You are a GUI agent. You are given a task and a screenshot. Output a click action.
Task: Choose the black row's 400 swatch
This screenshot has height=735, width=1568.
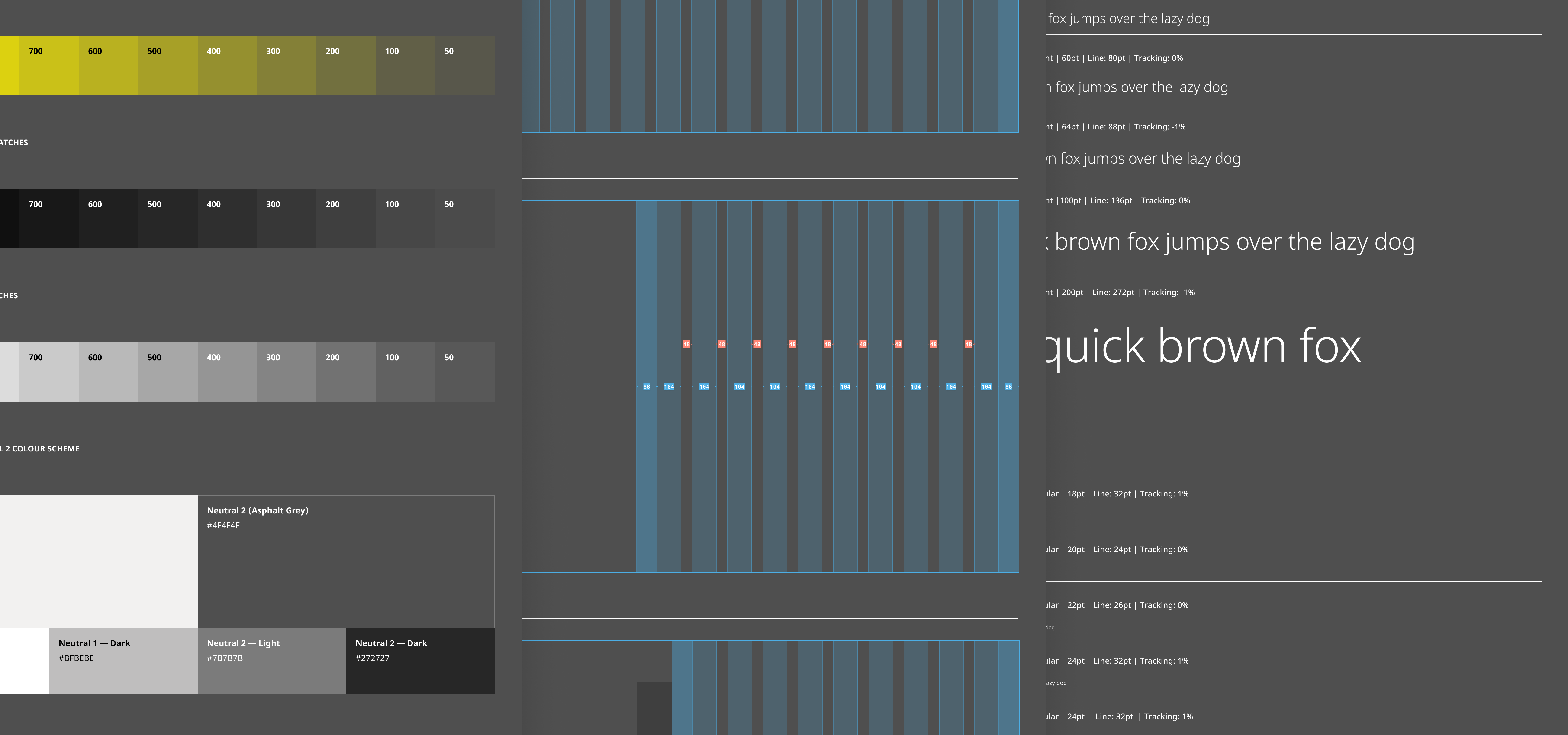tap(227, 219)
